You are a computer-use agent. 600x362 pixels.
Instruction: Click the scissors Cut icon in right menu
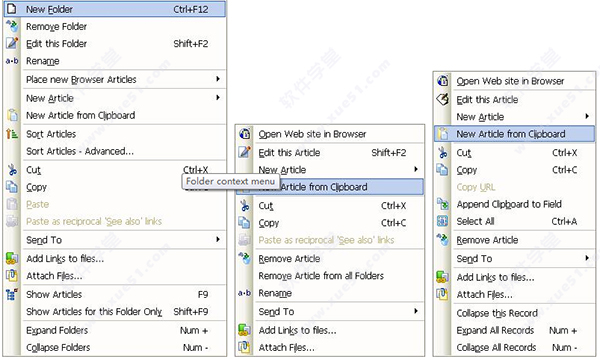[443, 152]
